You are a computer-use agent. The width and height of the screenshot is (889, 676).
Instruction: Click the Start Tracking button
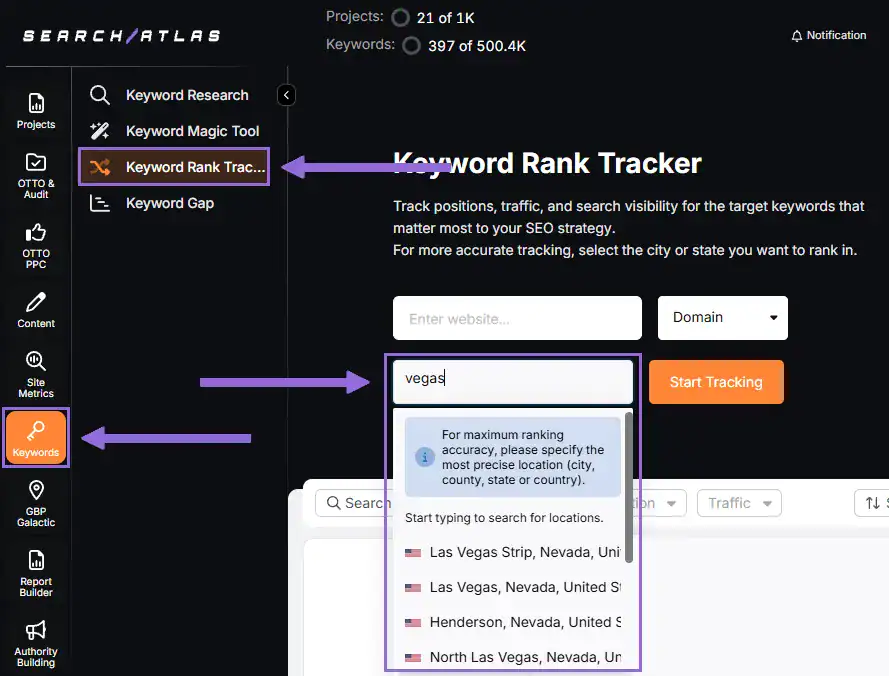[716, 381]
